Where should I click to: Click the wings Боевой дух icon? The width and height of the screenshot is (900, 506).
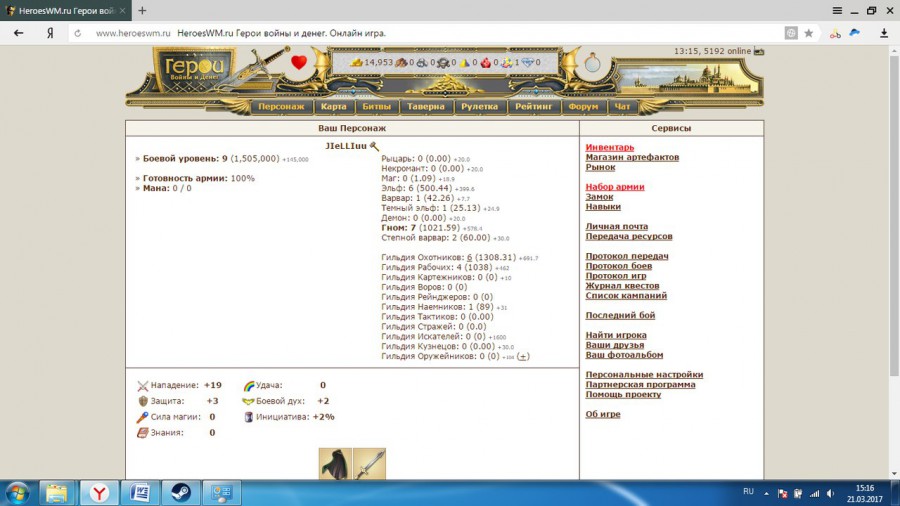point(248,401)
